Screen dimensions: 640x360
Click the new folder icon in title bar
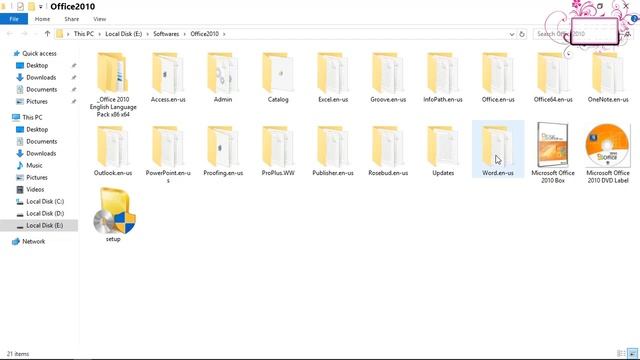(x=31, y=7)
